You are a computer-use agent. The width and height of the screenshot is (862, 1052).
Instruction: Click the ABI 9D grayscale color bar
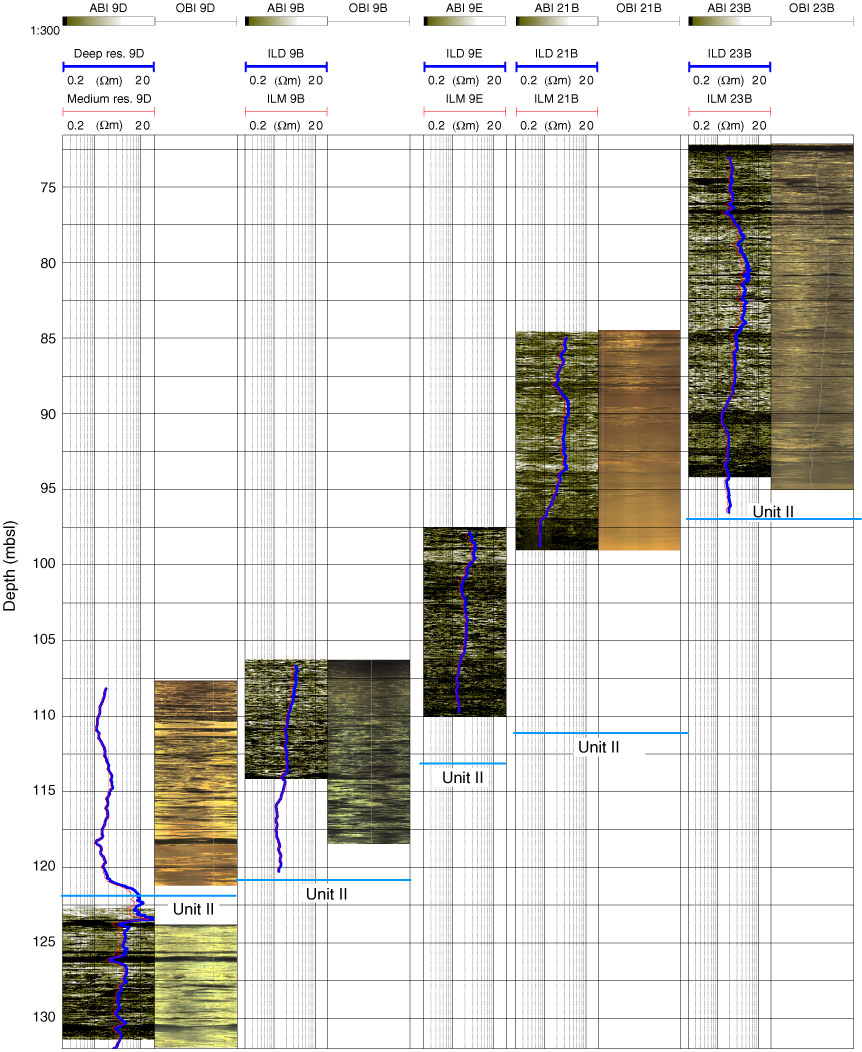tap(108, 21)
